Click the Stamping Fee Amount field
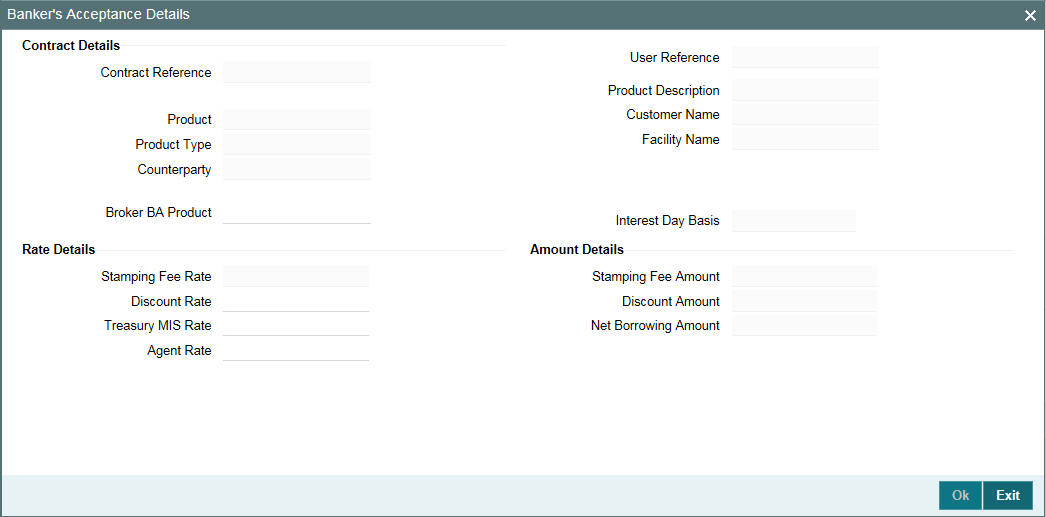This screenshot has height=517, width=1046. click(x=805, y=276)
